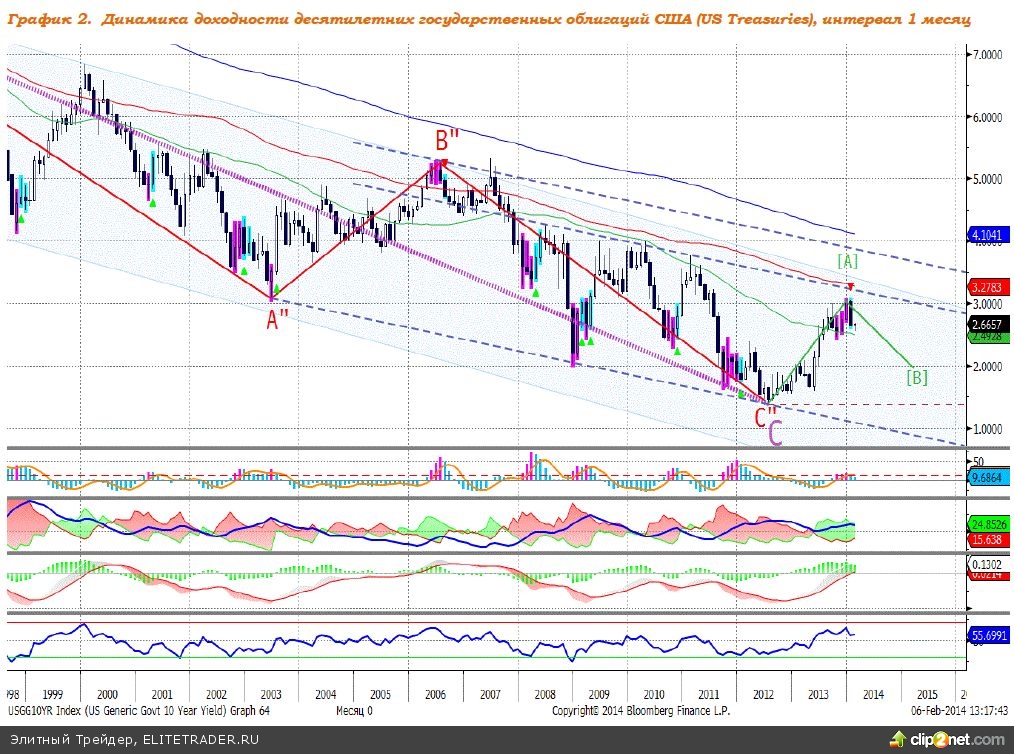Click the blue 55.6991 indicator value tag
Image resolution: width=1014 pixels, height=754 pixels.
tap(990, 635)
